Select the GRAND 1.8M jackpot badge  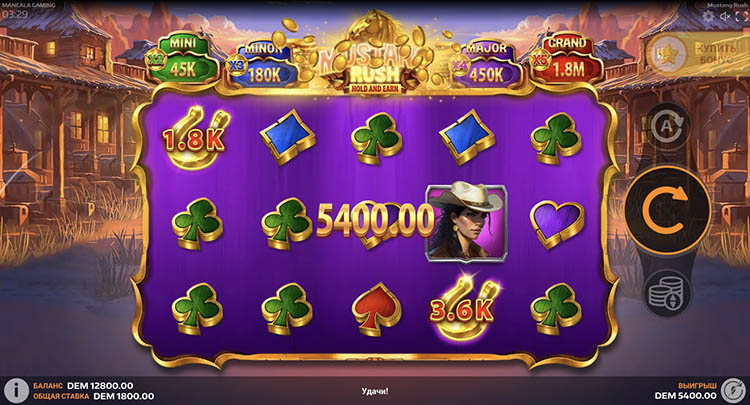pyautogui.click(x=567, y=59)
